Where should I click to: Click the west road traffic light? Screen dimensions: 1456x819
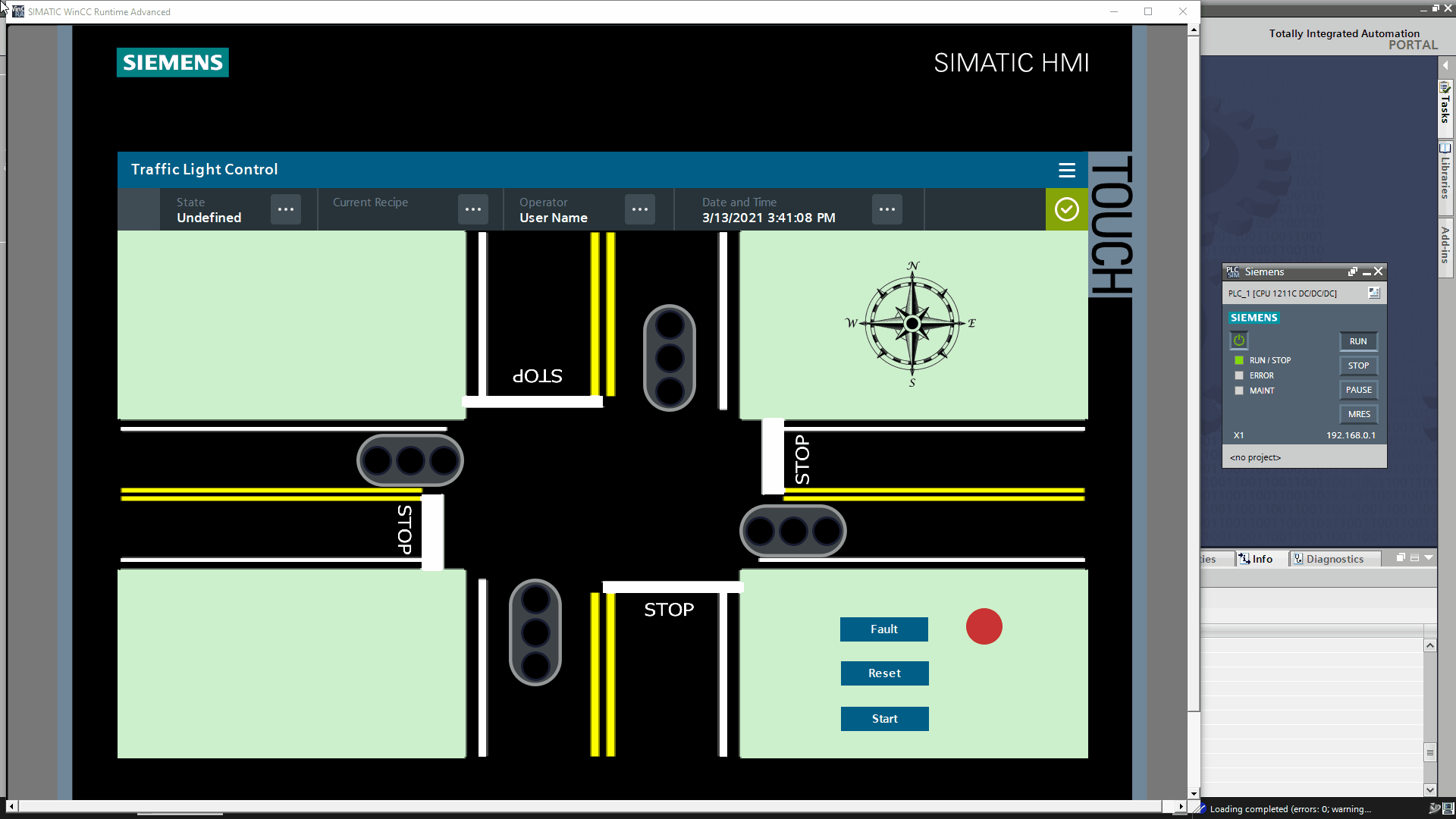tap(410, 460)
